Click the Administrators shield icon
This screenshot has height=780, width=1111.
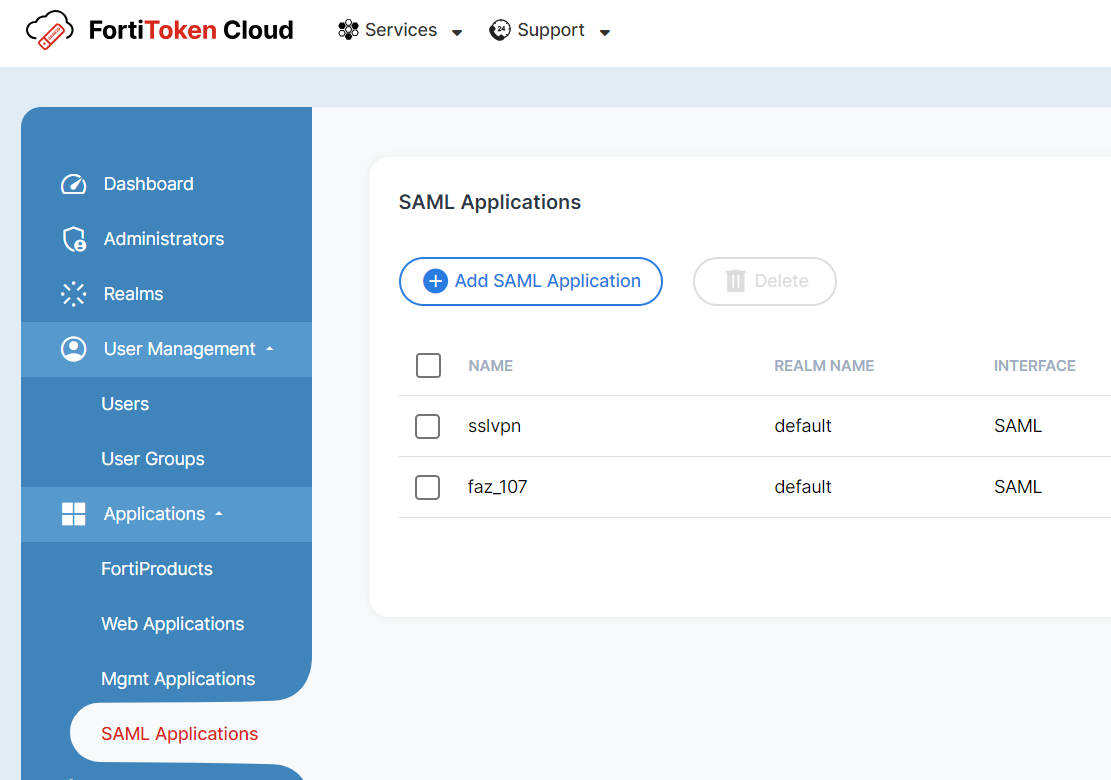(73, 238)
